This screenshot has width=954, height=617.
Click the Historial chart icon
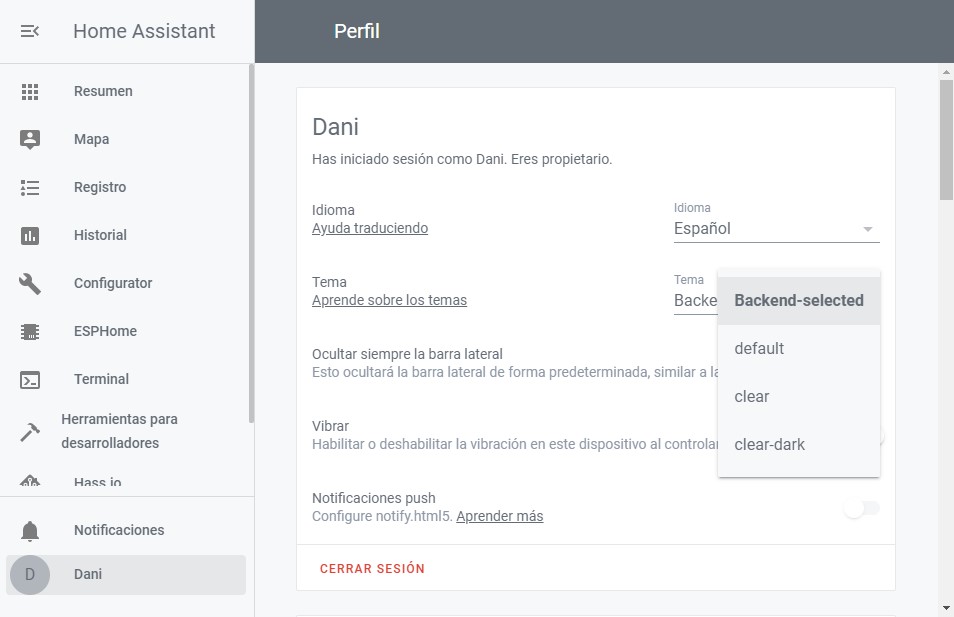pyautogui.click(x=30, y=235)
